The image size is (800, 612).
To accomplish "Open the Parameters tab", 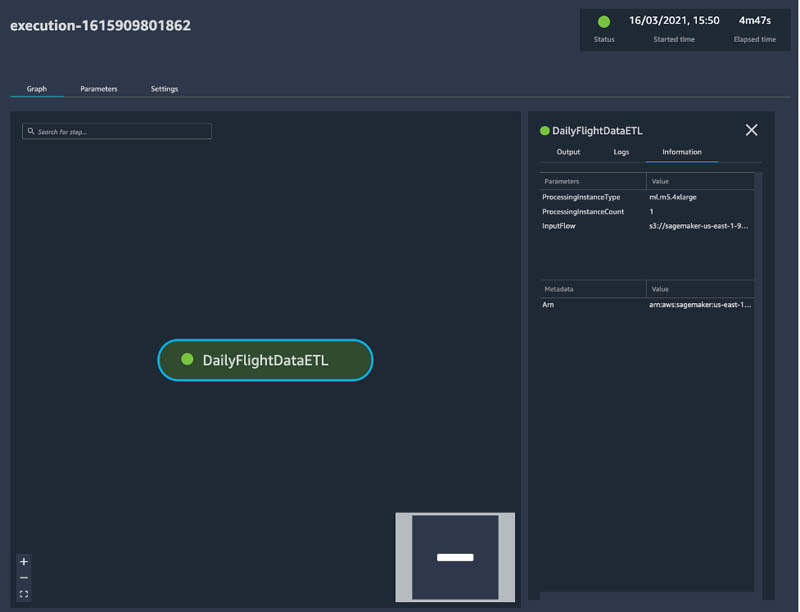I will point(98,89).
